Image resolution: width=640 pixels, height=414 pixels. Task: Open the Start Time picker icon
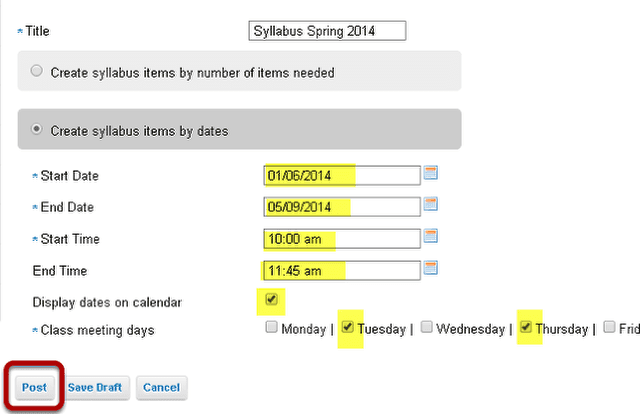(x=431, y=236)
